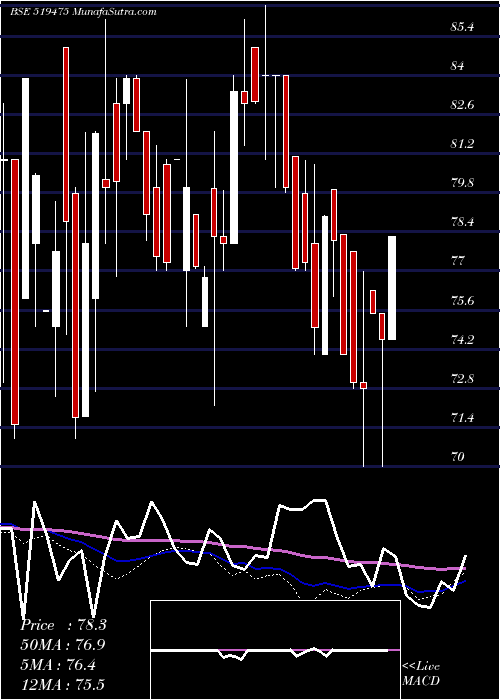This screenshot has height=700, width=500.
Task: Click the 81.2 price axis label
Action: coord(462,144)
